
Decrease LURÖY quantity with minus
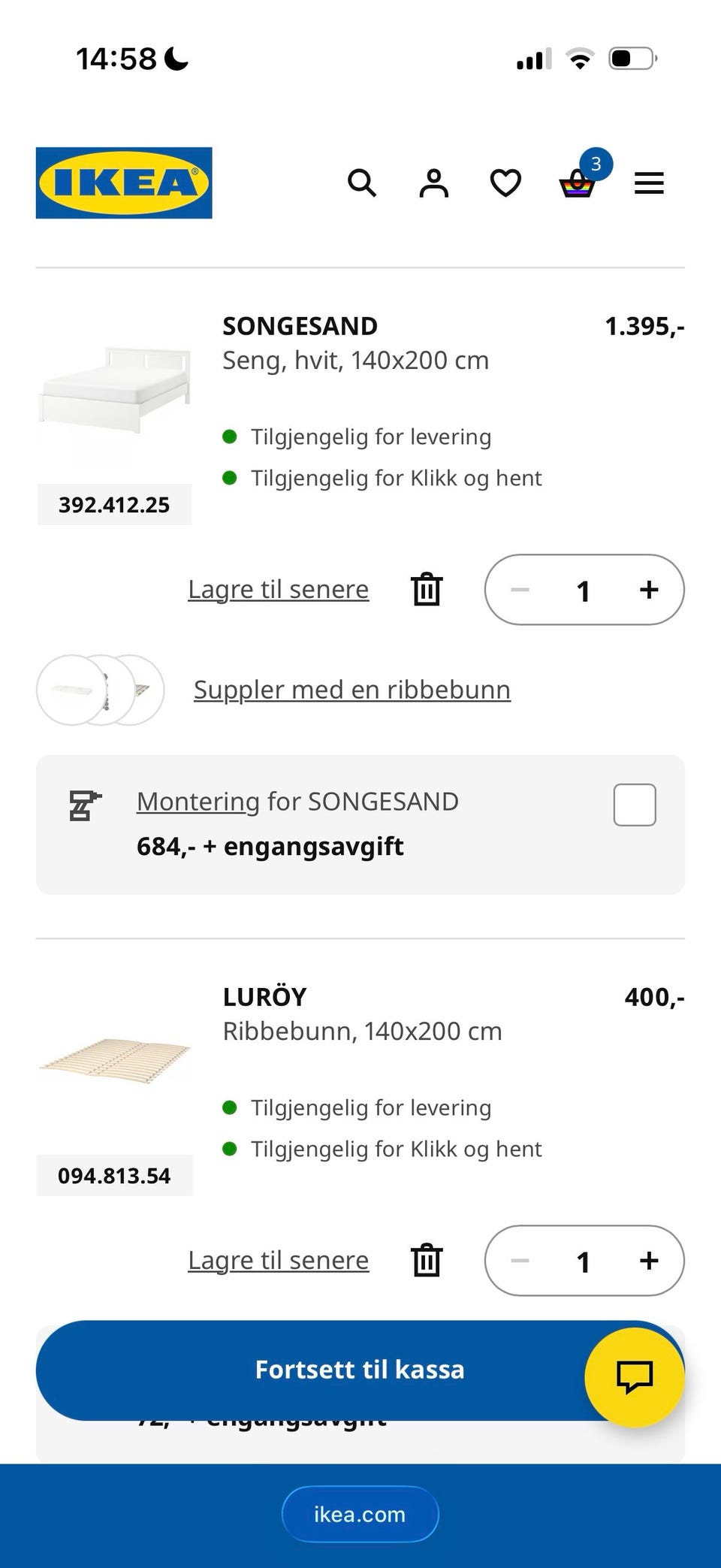click(520, 1261)
